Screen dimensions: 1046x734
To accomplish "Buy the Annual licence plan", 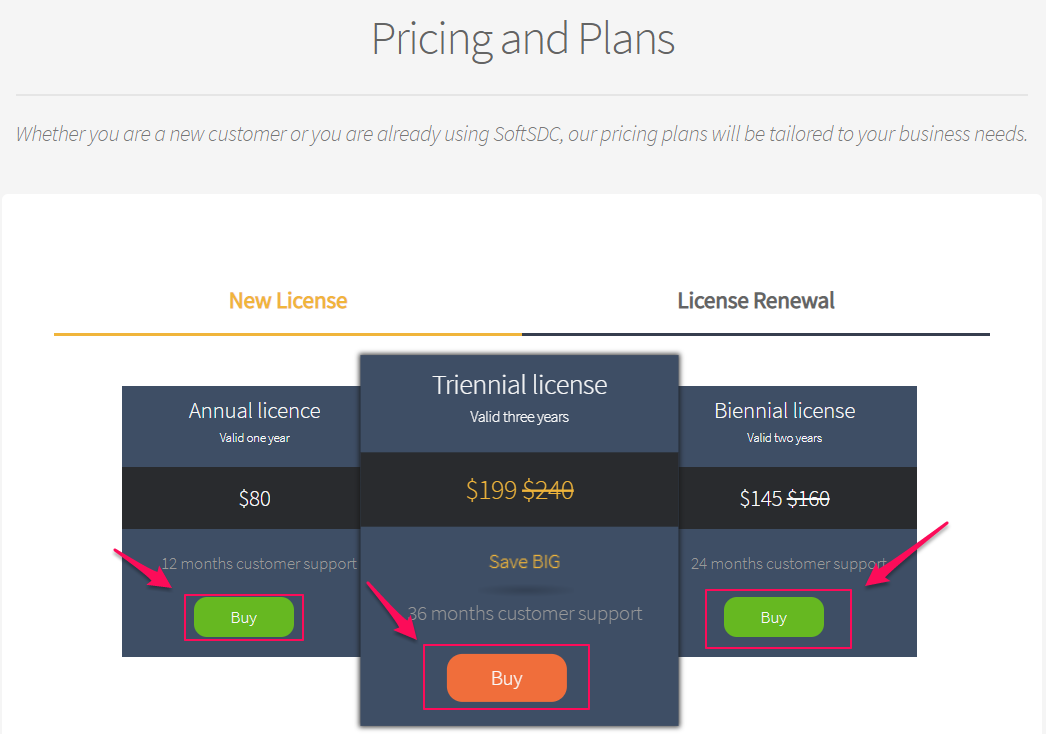I will (244, 617).
